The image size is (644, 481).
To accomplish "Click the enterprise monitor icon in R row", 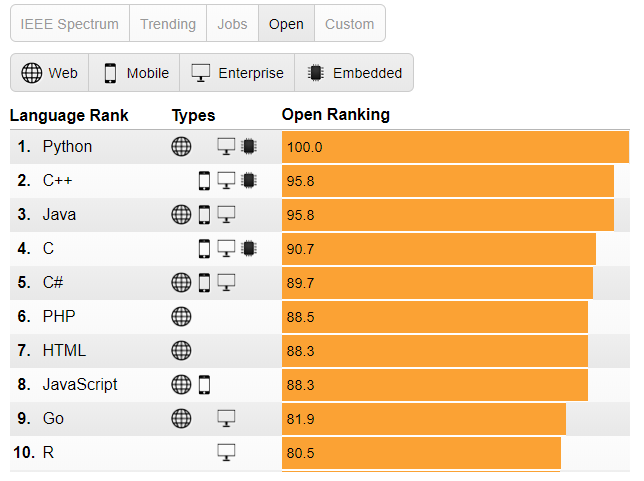I will [226, 453].
